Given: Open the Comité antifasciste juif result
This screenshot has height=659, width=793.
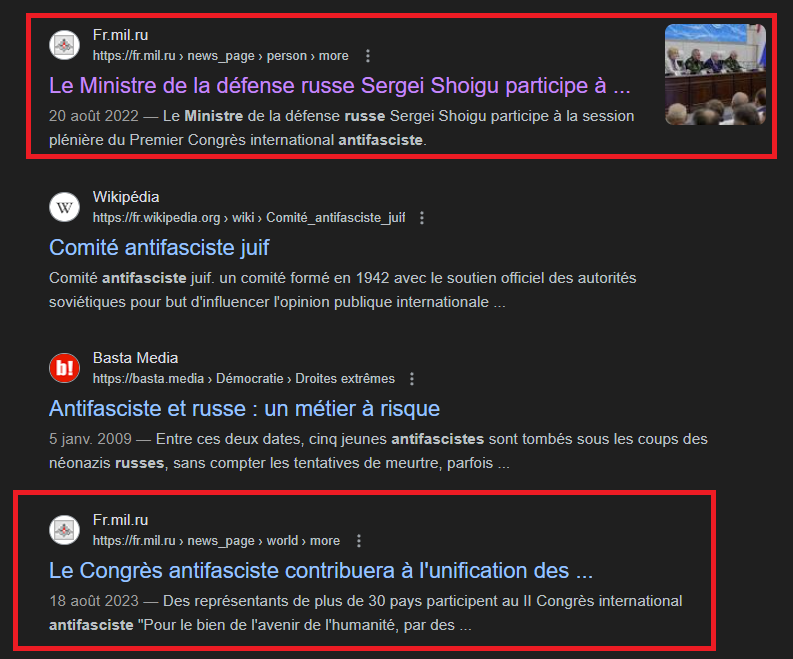Looking at the screenshot, I should pyautogui.click(x=159, y=248).
